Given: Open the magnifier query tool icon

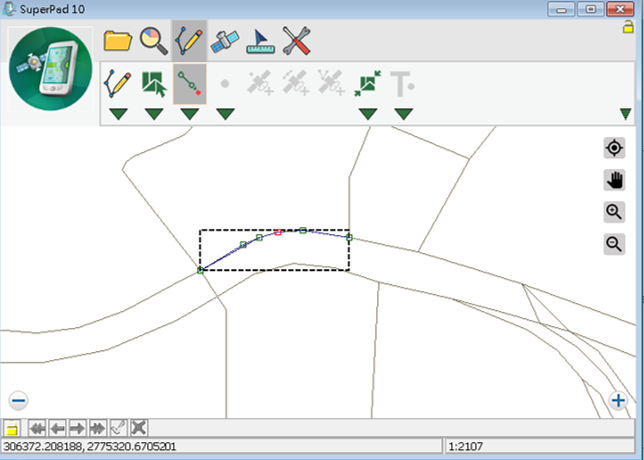Looking at the screenshot, I should (x=154, y=41).
